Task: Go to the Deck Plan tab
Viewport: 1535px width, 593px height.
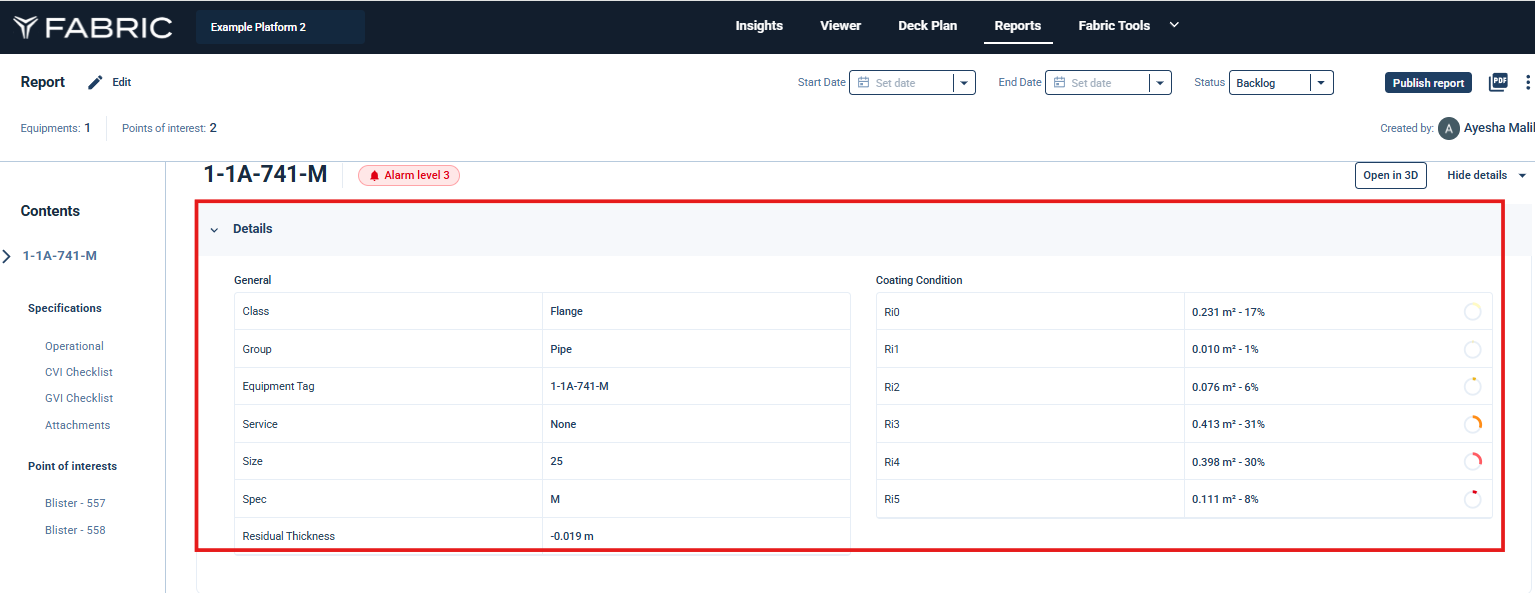Action: click(927, 26)
